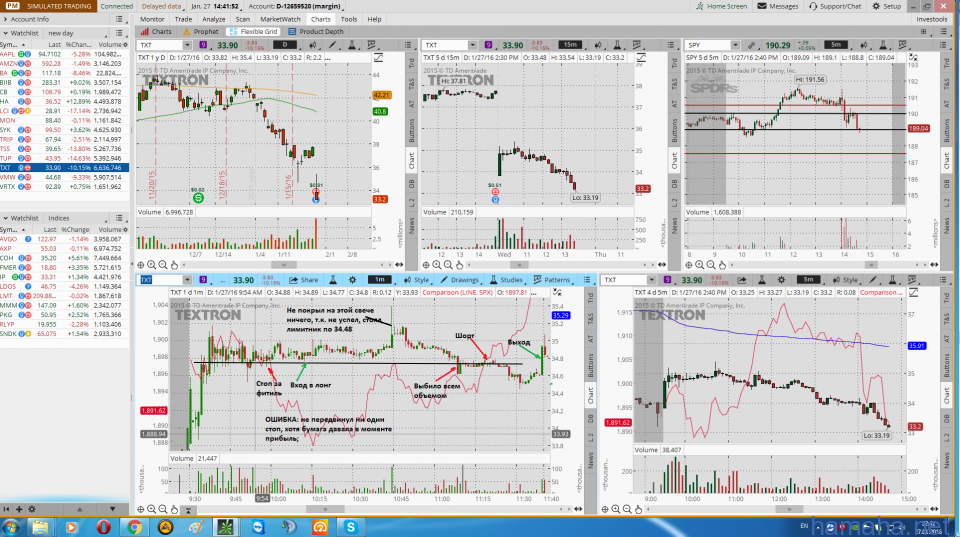Collapse the 'new day' Watchlist section
Screen dimensions: 960x537
click(x=6, y=33)
